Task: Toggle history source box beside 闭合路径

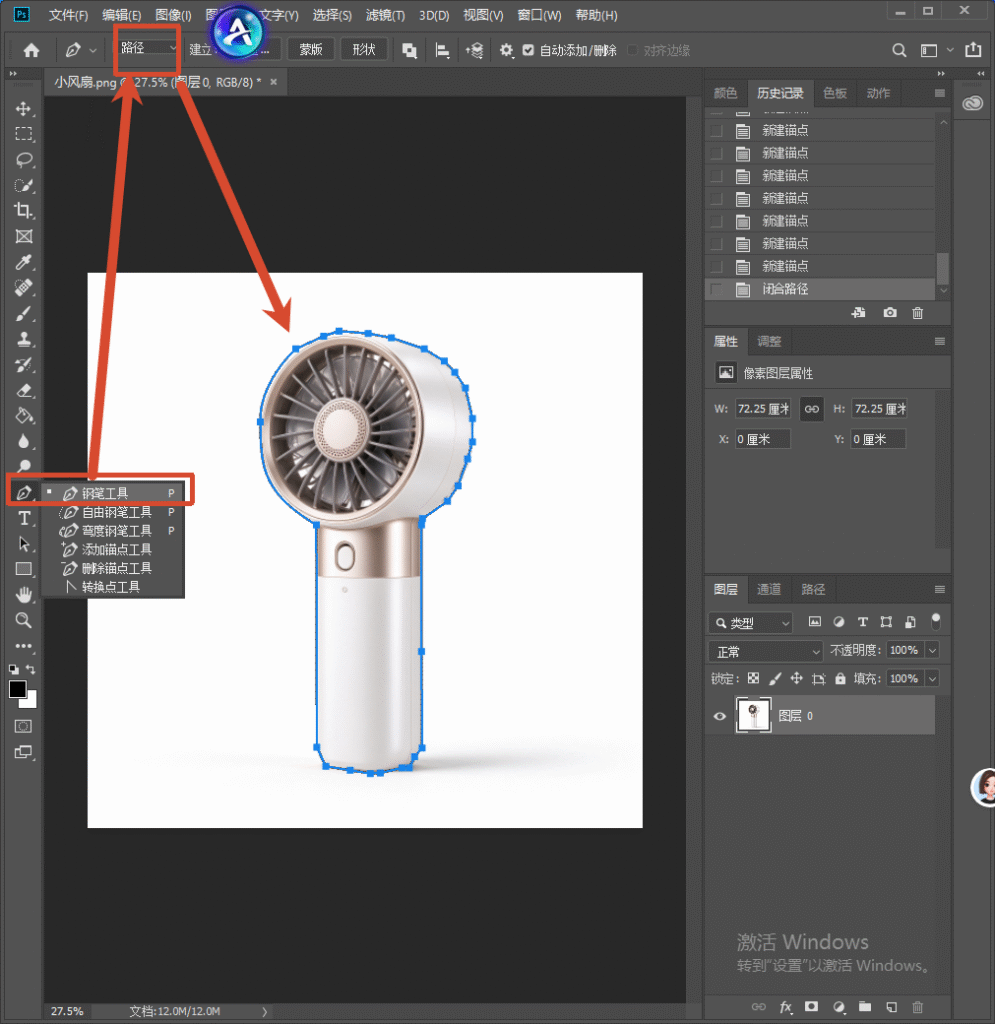Action: click(x=716, y=289)
